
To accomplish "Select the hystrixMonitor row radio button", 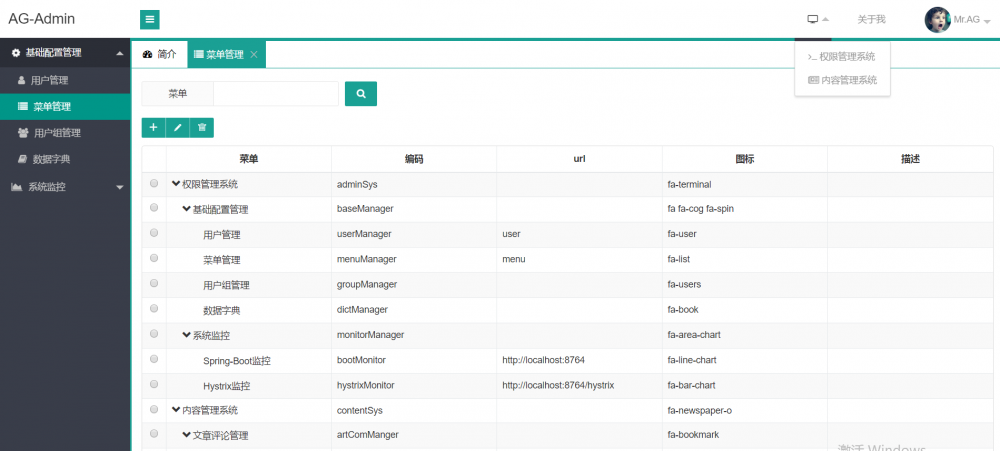I will pyautogui.click(x=154, y=384).
